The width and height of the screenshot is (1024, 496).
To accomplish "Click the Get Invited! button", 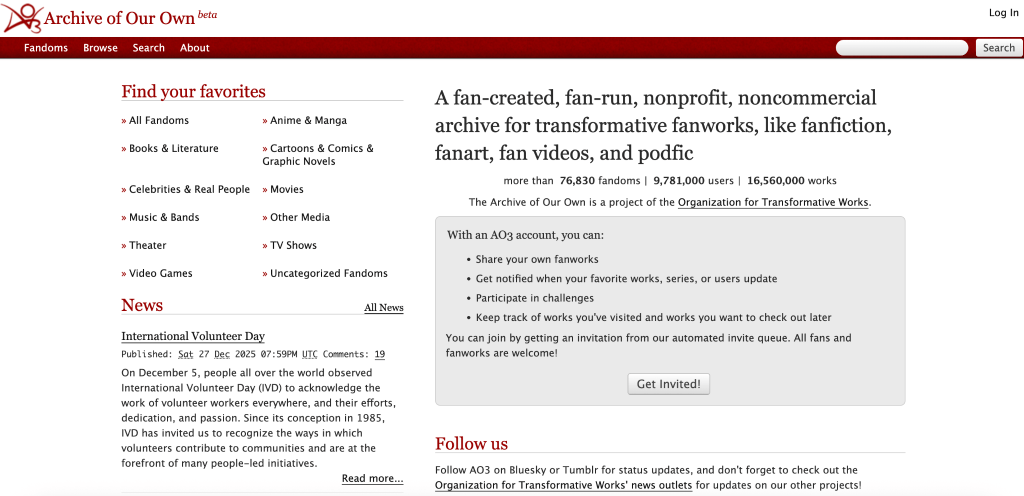I will point(669,384).
